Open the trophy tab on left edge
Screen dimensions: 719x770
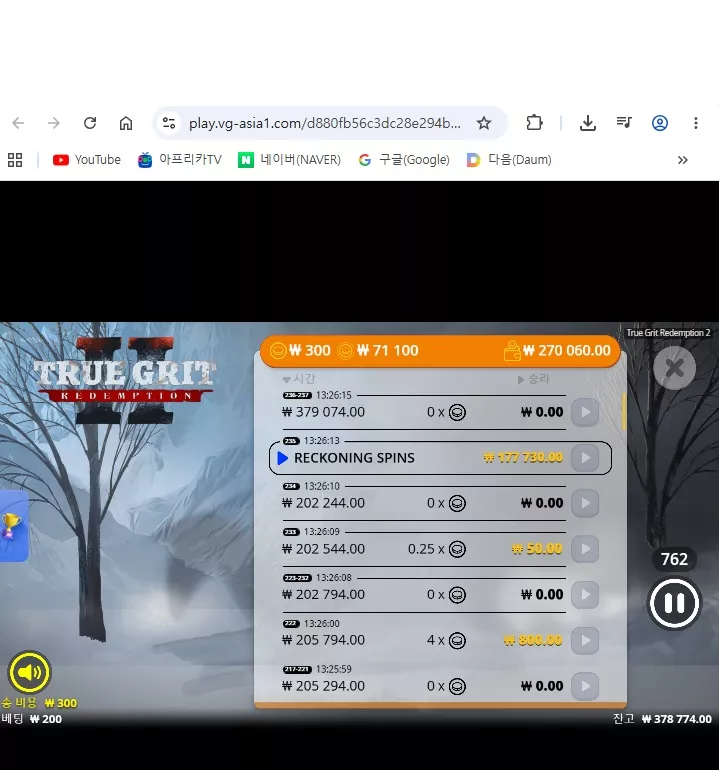coord(12,525)
